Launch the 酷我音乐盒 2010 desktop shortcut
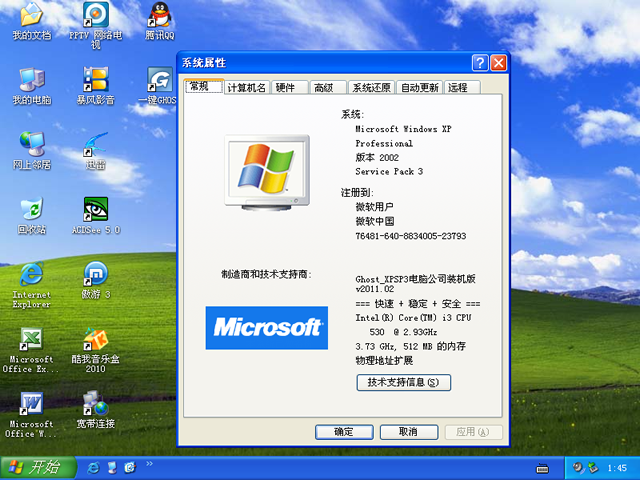Image resolution: width=640 pixels, height=480 pixels. point(96,350)
